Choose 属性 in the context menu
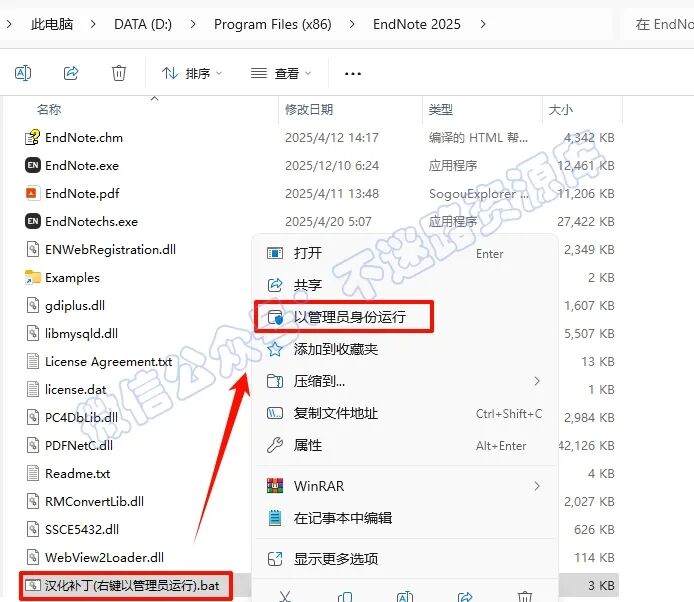 (x=405, y=445)
